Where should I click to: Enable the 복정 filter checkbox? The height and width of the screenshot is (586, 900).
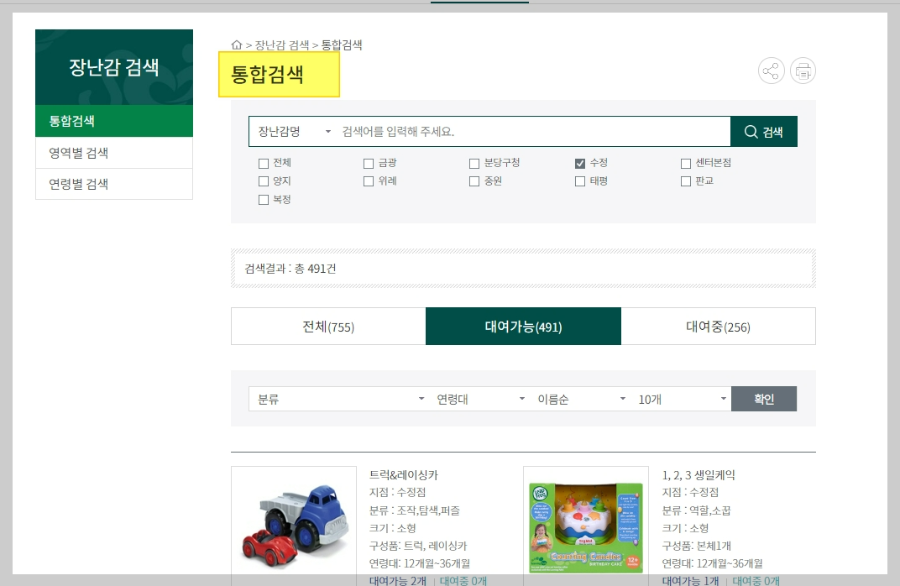(x=262, y=200)
